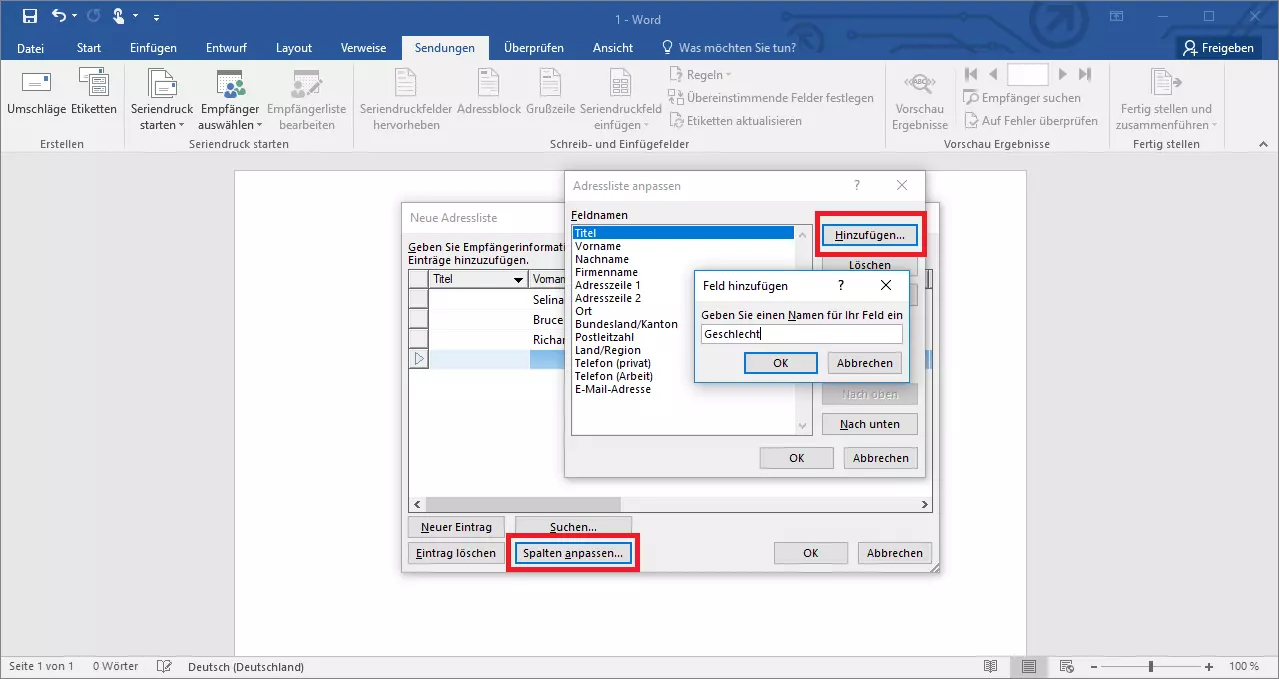Click Nach unten button
Viewport: 1279px width, 679px height.
click(870, 424)
